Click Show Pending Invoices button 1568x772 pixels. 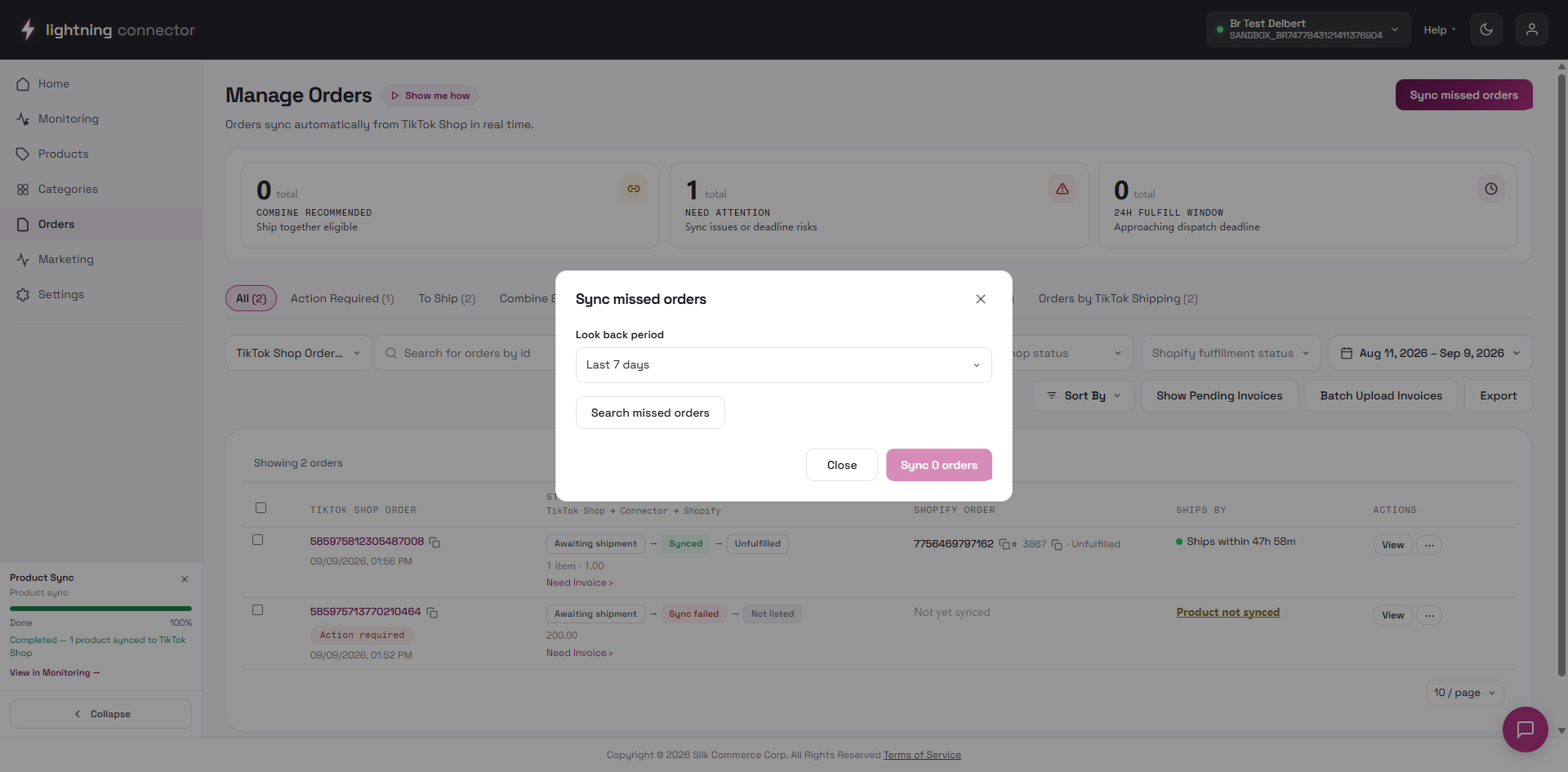[x=1219, y=395]
